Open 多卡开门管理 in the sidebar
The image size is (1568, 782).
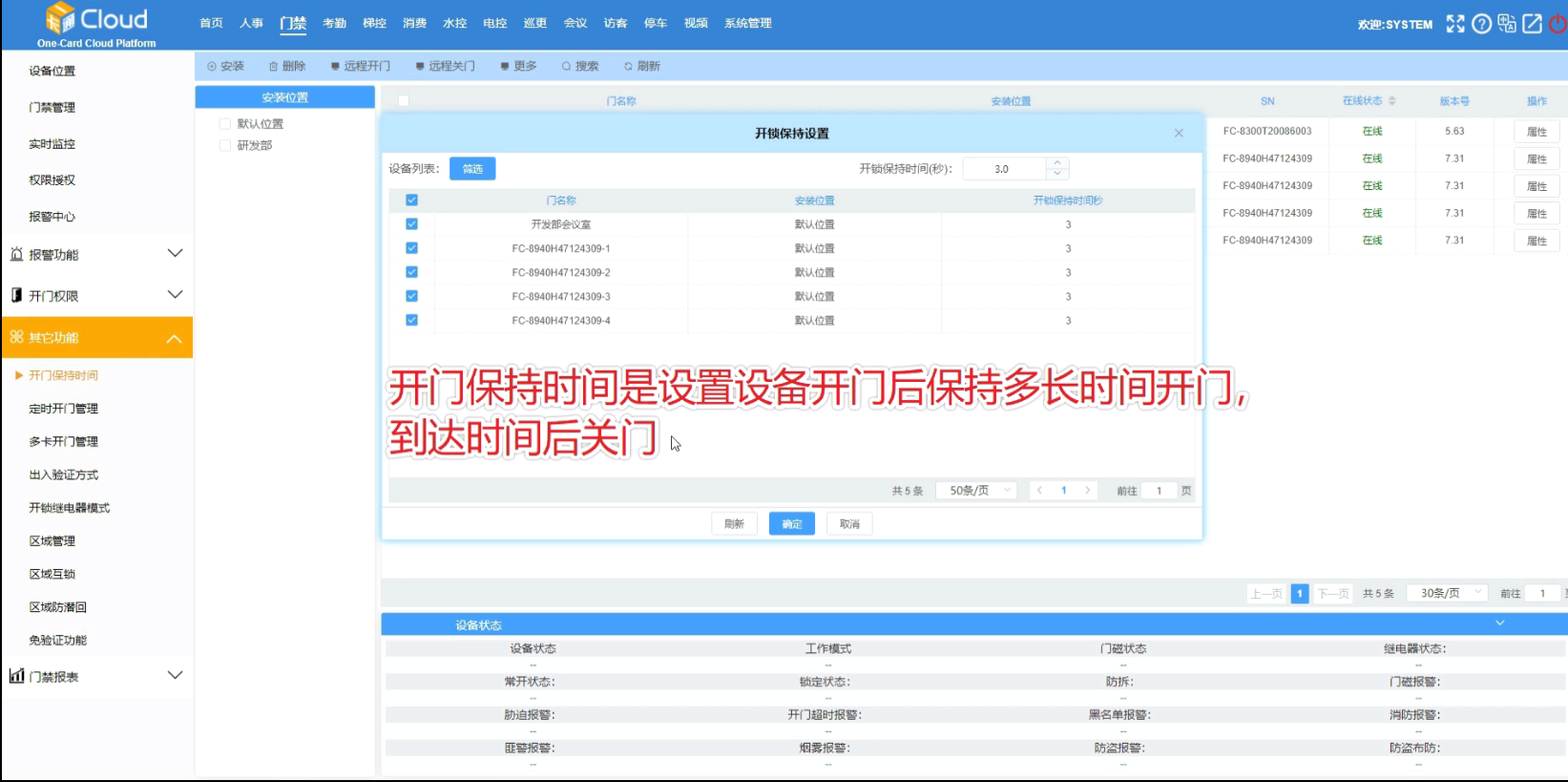63,441
